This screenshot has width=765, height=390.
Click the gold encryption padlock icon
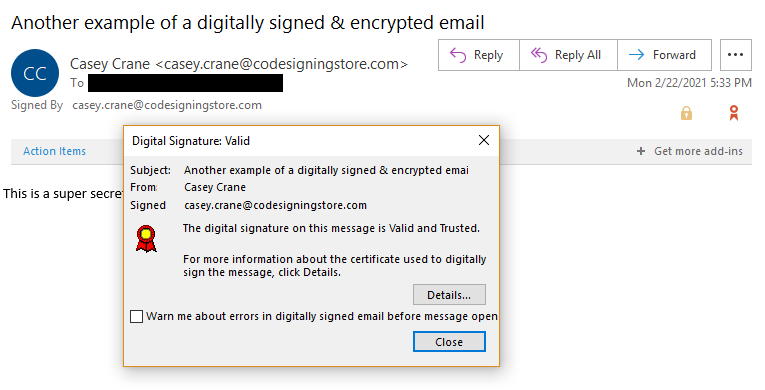tap(686, 113)
